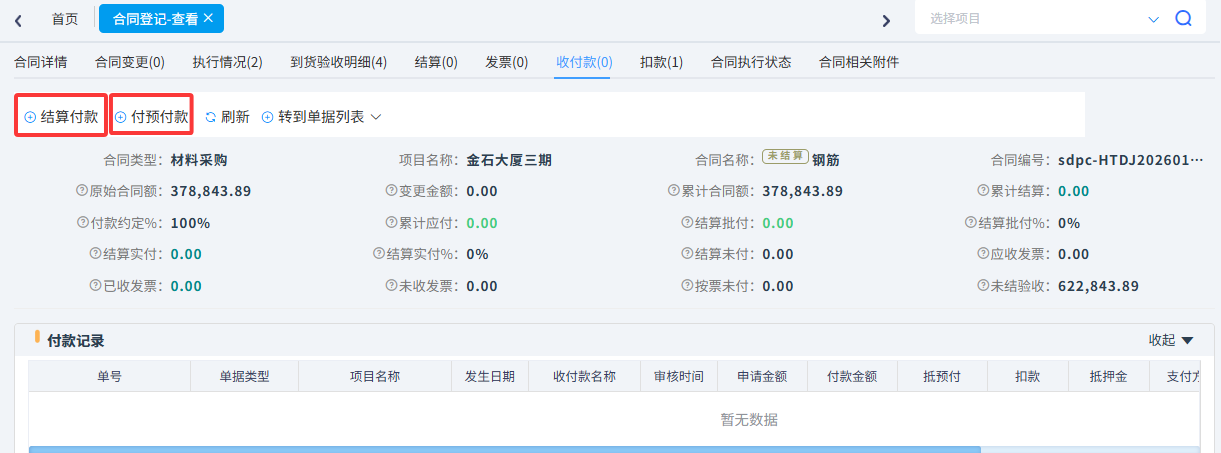This screenshot has width=1221, height=453.
Task: Close the 合同登记-查看 tab
Action: pyautogui.click(x=208, y=18)
